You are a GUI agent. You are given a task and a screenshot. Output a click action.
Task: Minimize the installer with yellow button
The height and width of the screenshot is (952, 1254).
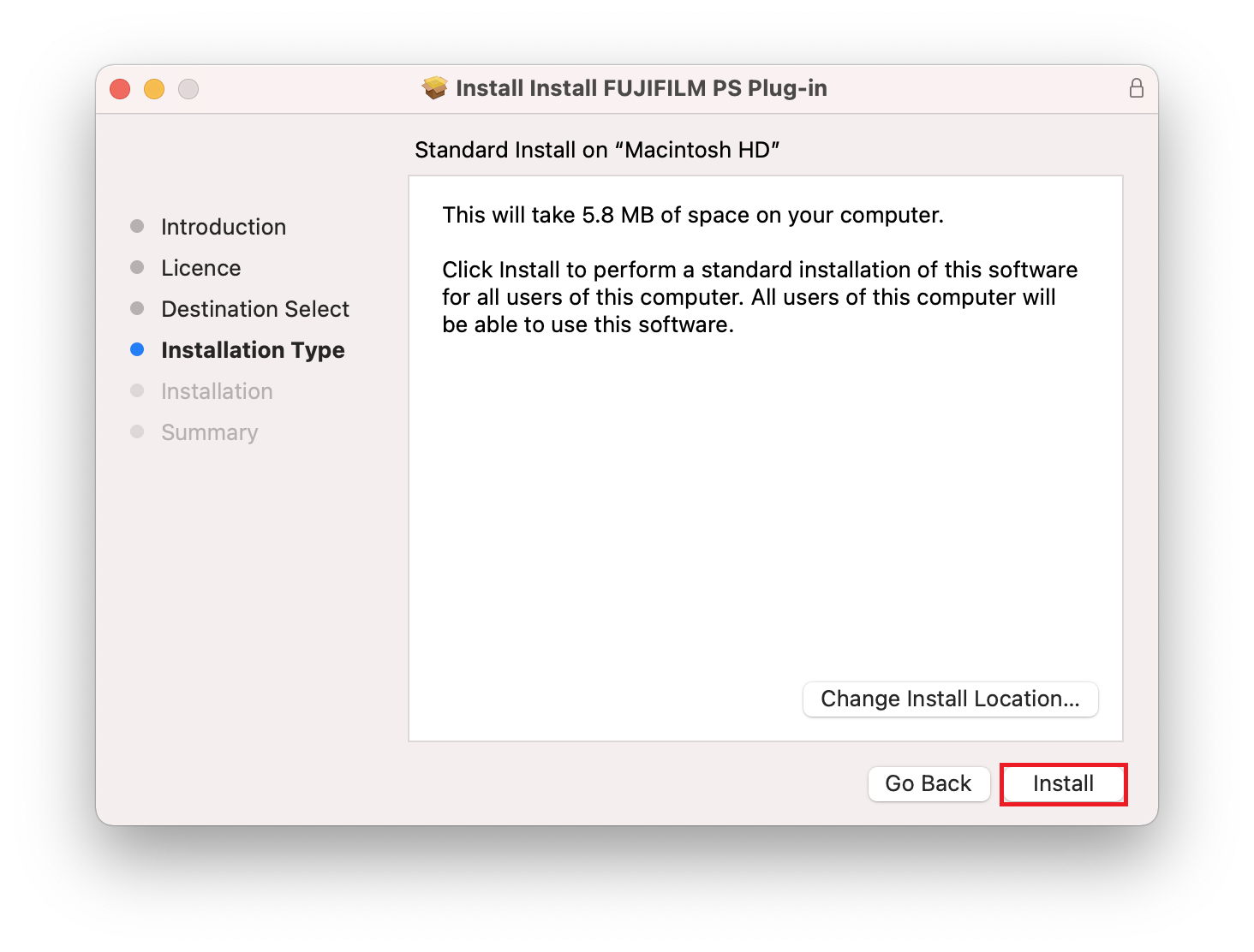[154, 89]
